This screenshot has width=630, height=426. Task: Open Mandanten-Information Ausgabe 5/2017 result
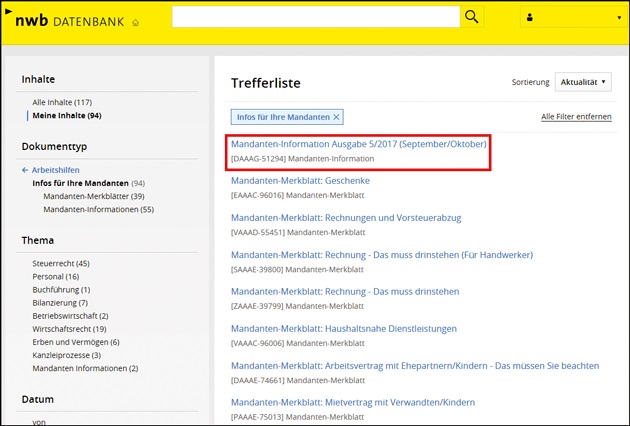pyautogui.click(x=358, y=145)
